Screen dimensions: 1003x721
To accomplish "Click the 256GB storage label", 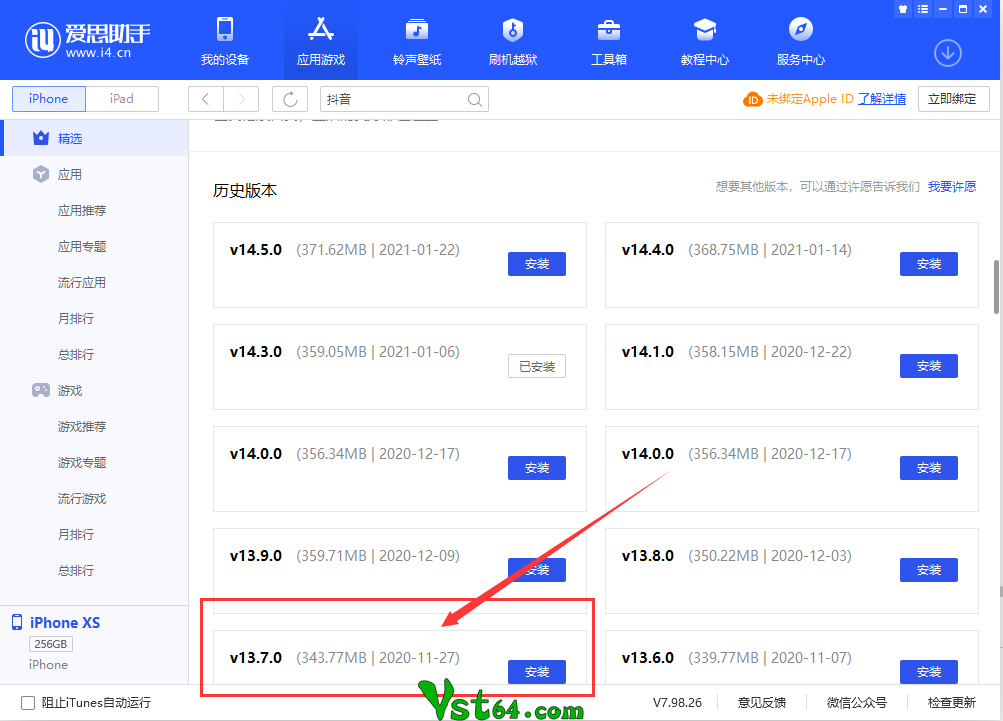I will [x=51, y=644].
